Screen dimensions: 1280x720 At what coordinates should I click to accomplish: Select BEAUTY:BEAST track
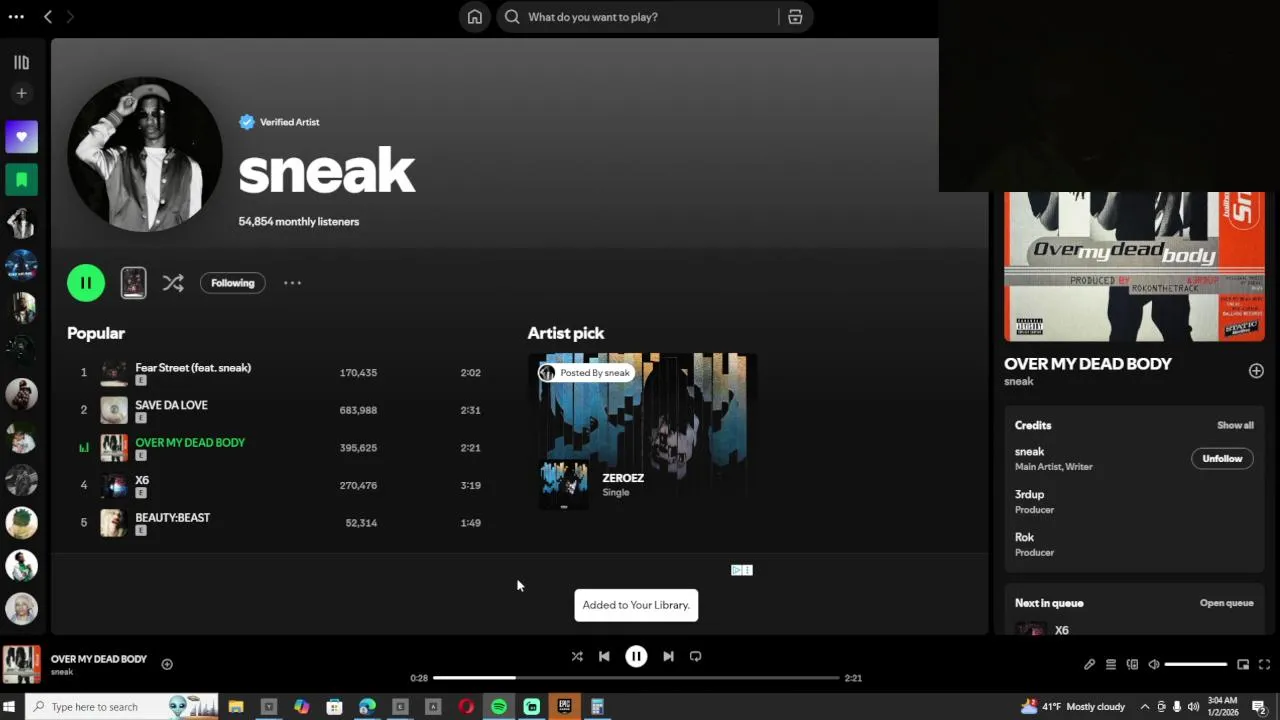(x=280, y=523)
